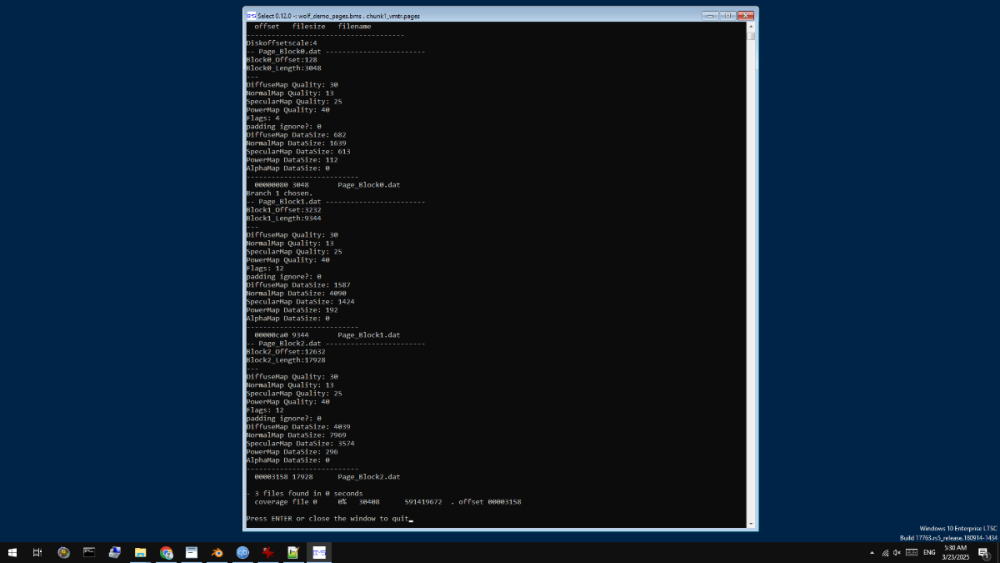Viewport: 1000px width, 563px height.
Task: Open Blender from the taskbar
Action: (x=217, y=552)
